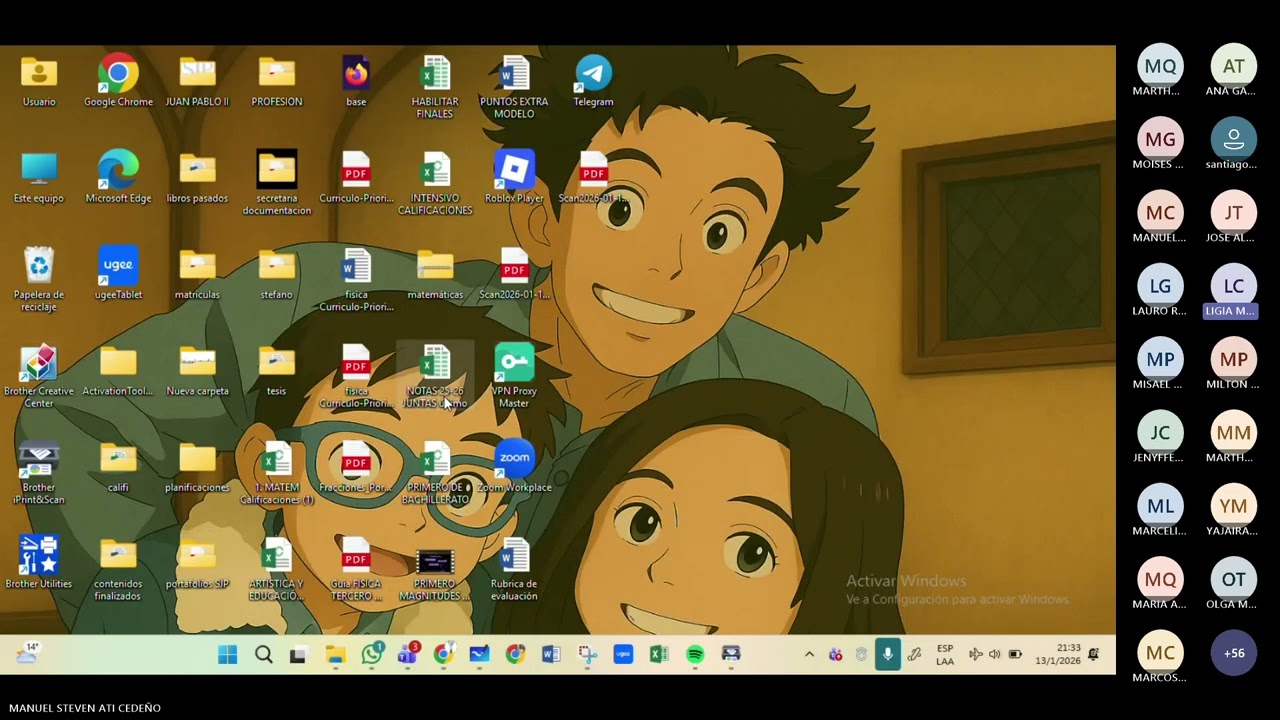
Task: Select INTENSIVO CALIFICACIONES Excel file
Action: [x=435, y=184]
